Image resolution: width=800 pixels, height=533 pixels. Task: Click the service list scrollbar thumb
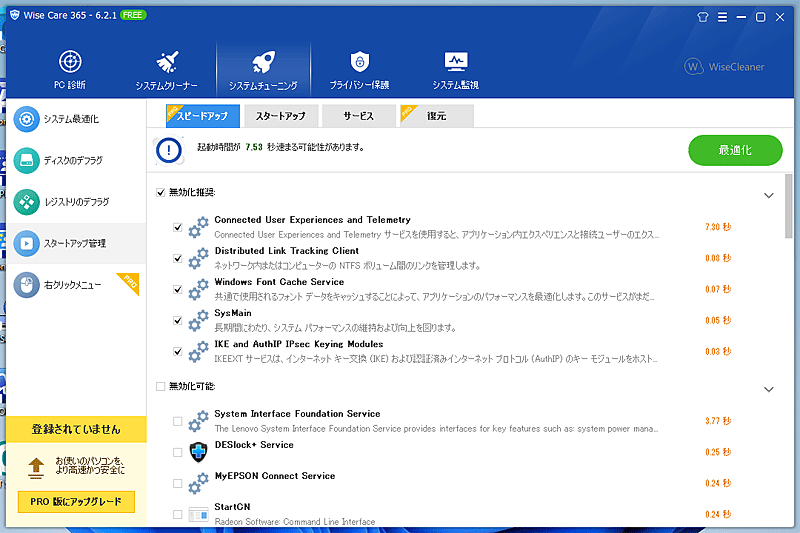coord(789,206)
